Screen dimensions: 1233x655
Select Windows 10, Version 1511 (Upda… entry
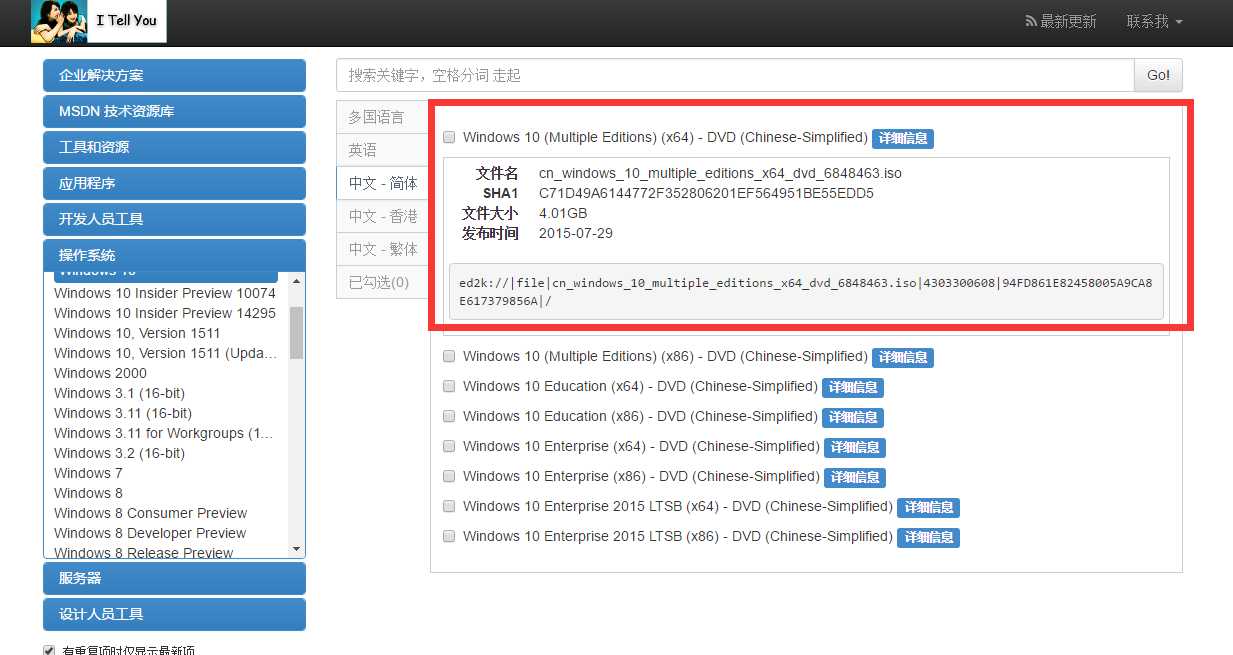tap(165, 353)
